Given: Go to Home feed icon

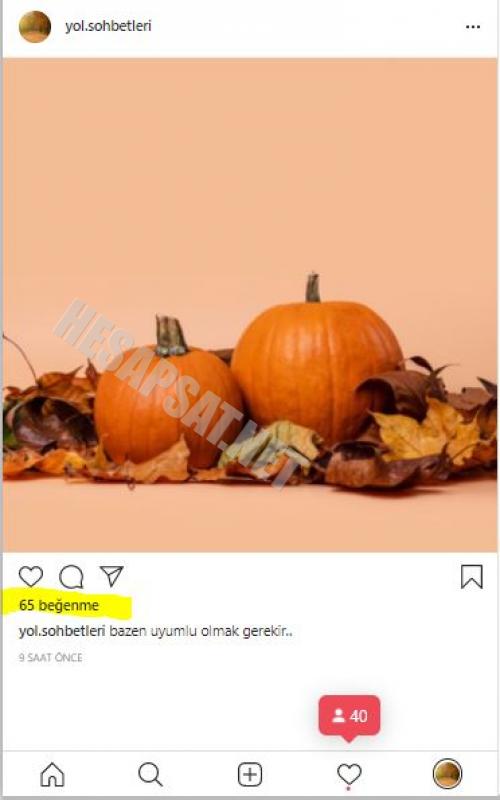Looking at the screenshot, I should click(x=53, y=774).
